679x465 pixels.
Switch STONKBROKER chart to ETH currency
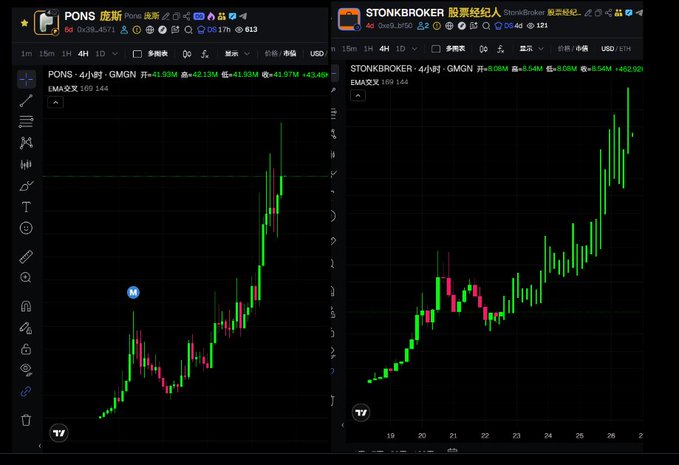click(625, 49)
